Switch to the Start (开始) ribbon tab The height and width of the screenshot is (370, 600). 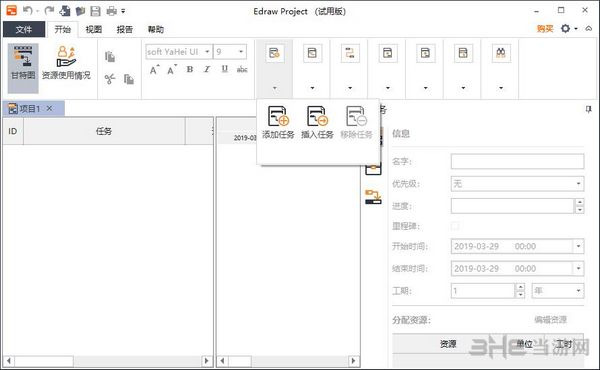click(x=62, y=29)
